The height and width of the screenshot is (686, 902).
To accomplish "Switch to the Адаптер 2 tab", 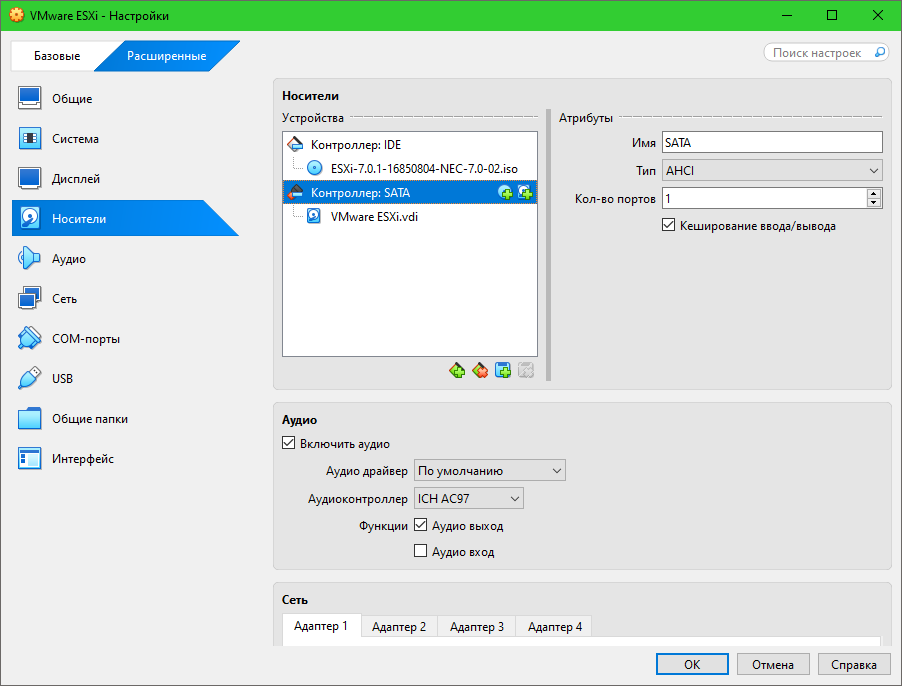I will coord(399,627).
